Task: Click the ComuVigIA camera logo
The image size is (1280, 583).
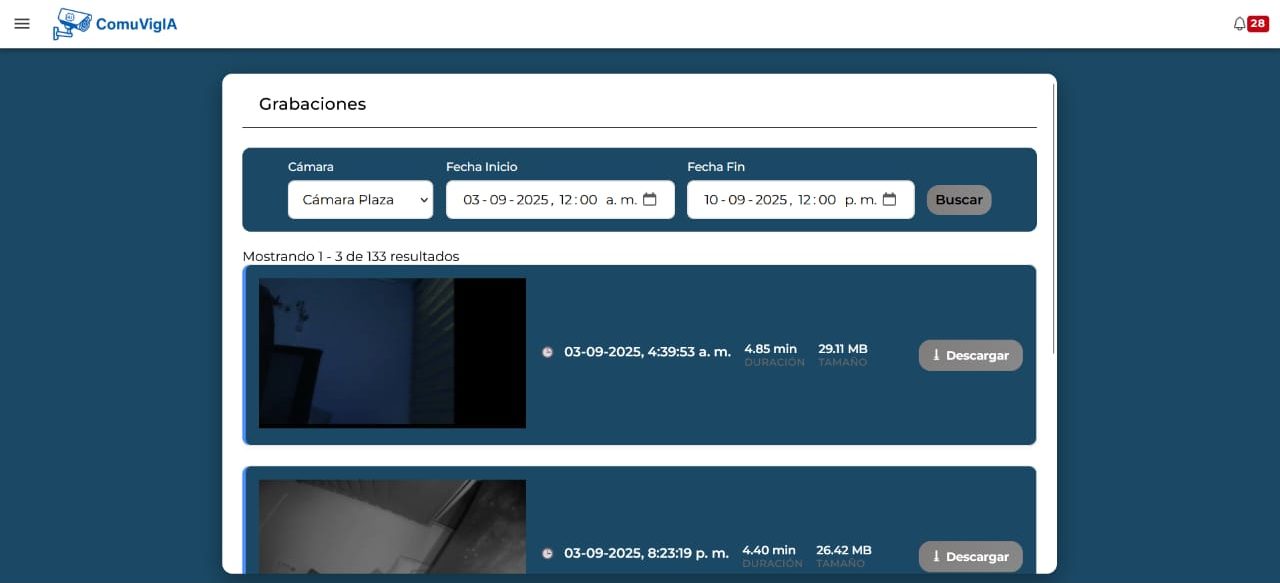Action: pyautogui.click(x=71, y=24)
